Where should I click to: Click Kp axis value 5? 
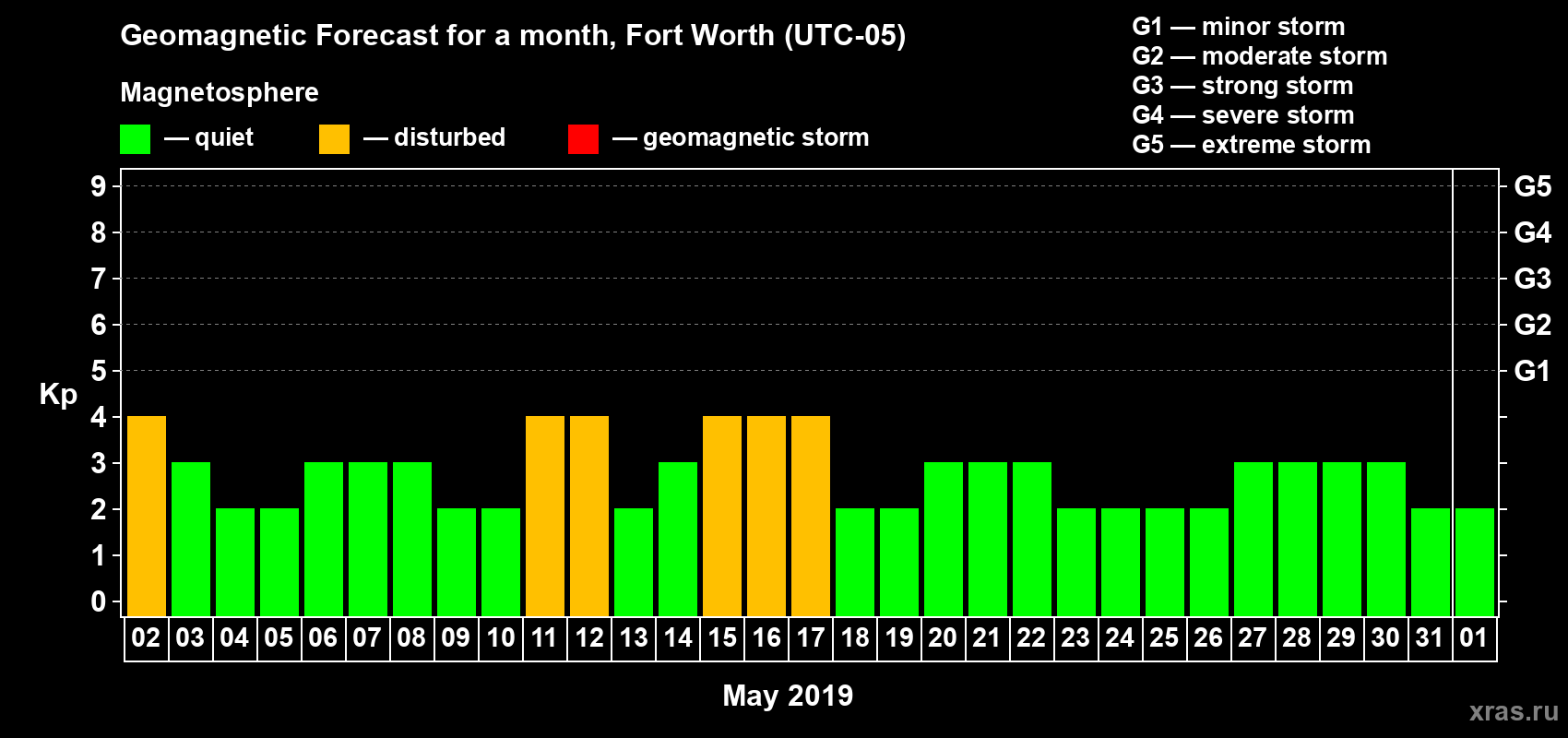(x=99, y=371)
